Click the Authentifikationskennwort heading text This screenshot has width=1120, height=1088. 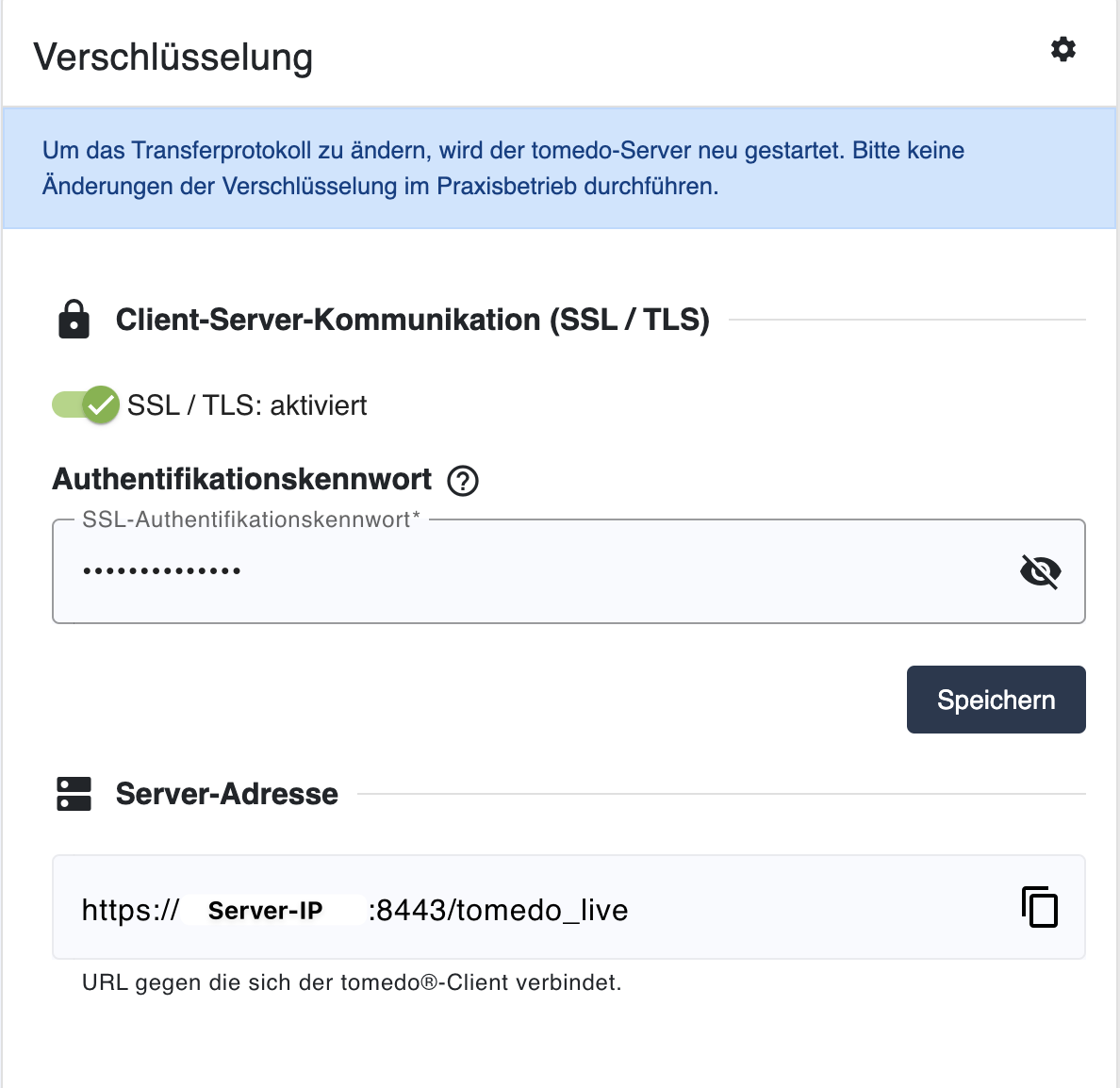click(242, 479)
